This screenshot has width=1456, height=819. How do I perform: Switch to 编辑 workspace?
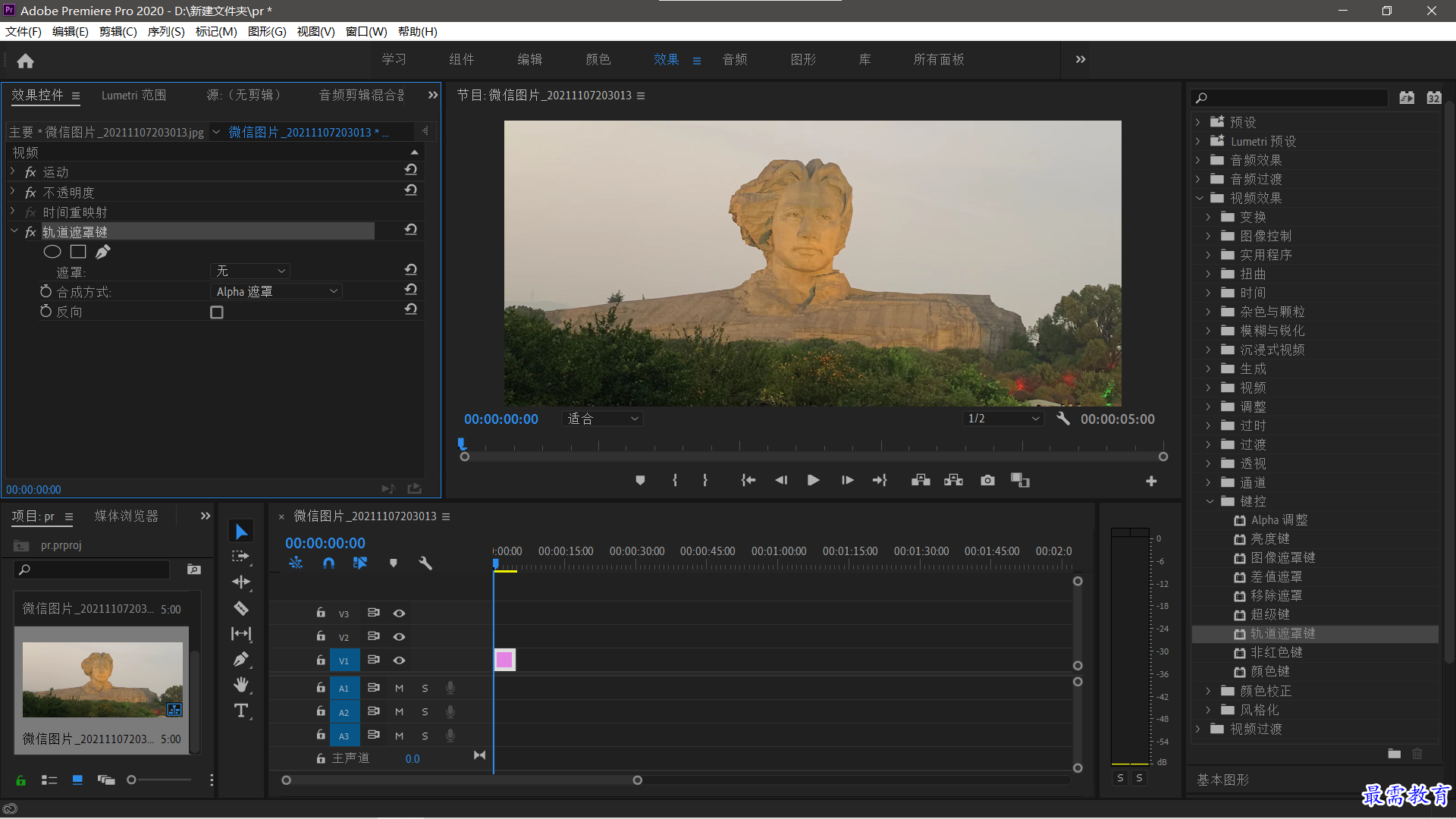pos(530,59)
